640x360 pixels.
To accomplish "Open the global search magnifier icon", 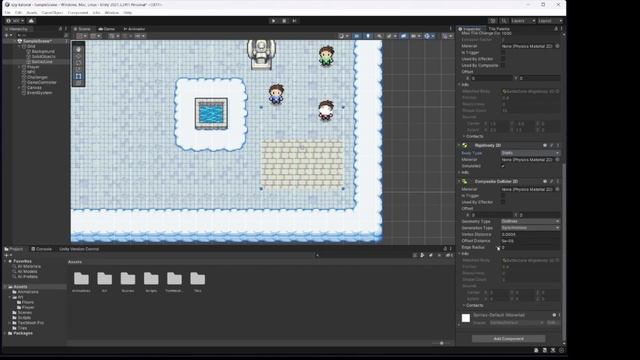I will [504, 21].
